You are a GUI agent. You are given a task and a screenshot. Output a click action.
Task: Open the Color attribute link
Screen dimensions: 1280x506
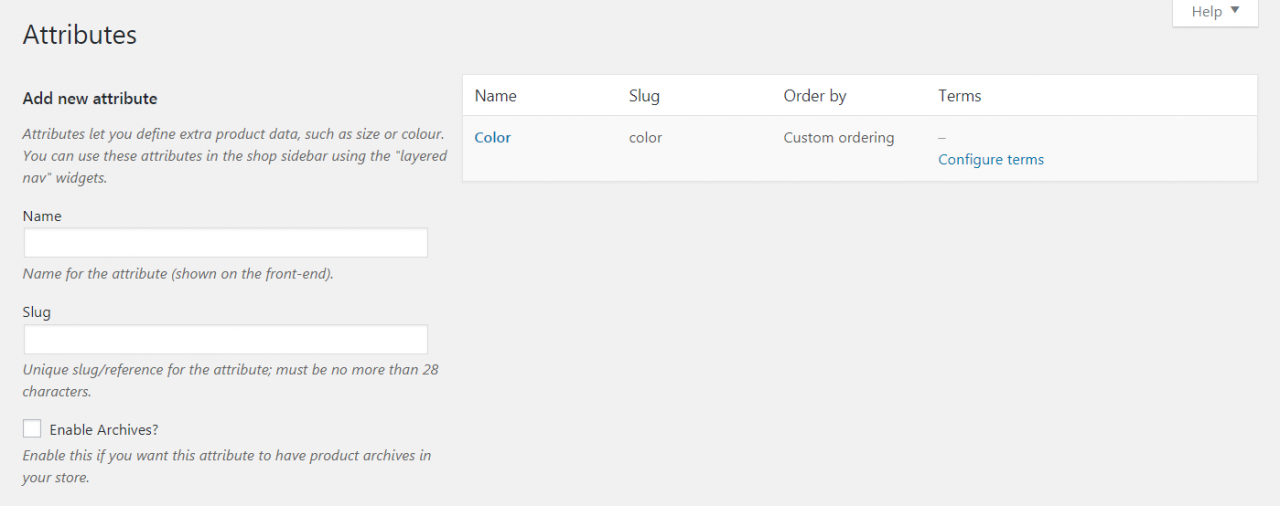492,138
